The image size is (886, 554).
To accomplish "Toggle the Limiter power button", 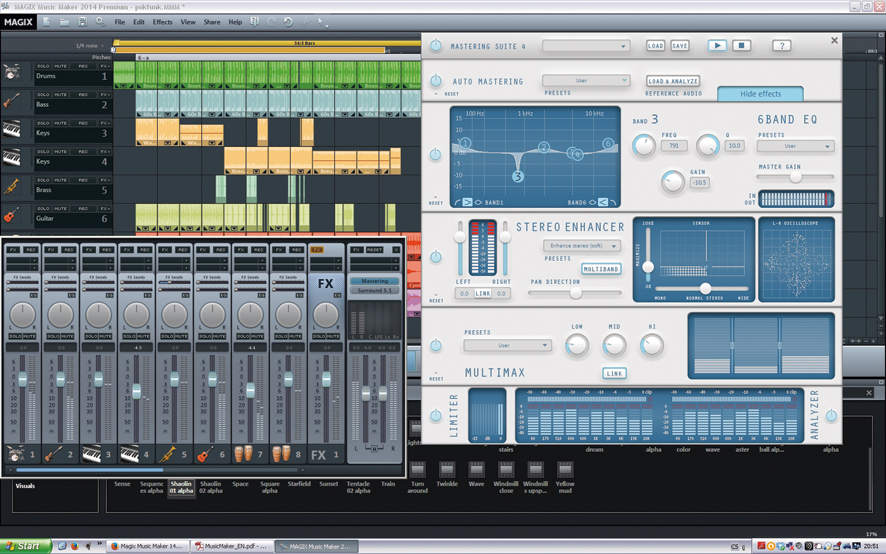I will 436,416.
